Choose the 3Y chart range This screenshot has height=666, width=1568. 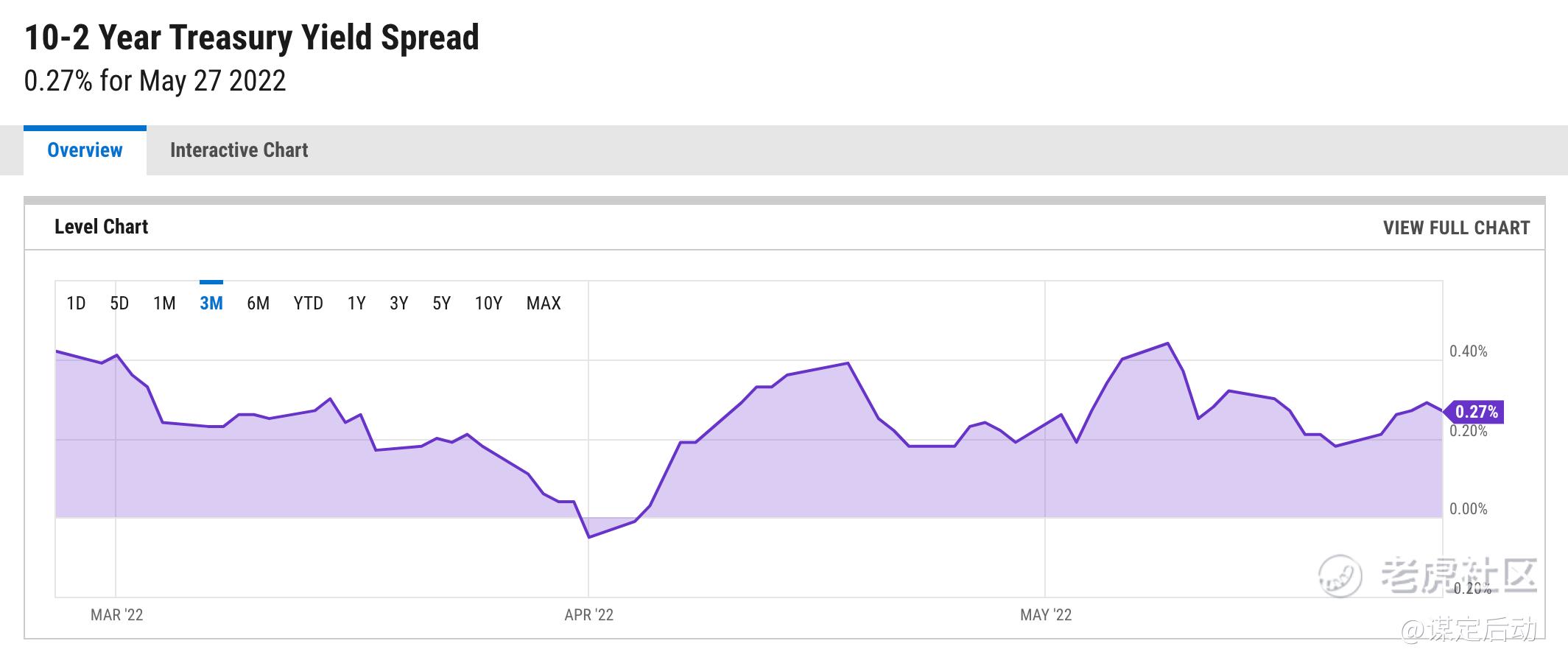tap(398, 304)
